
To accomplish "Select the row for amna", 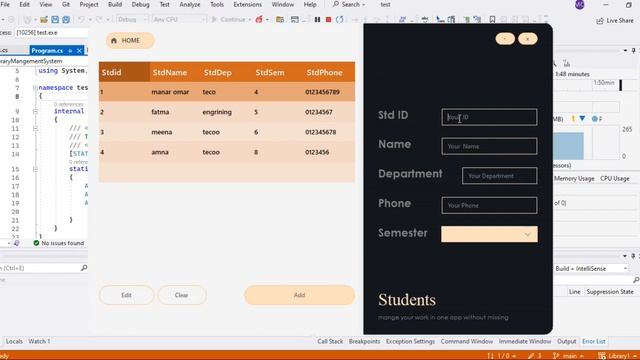I will click(227, 152).
